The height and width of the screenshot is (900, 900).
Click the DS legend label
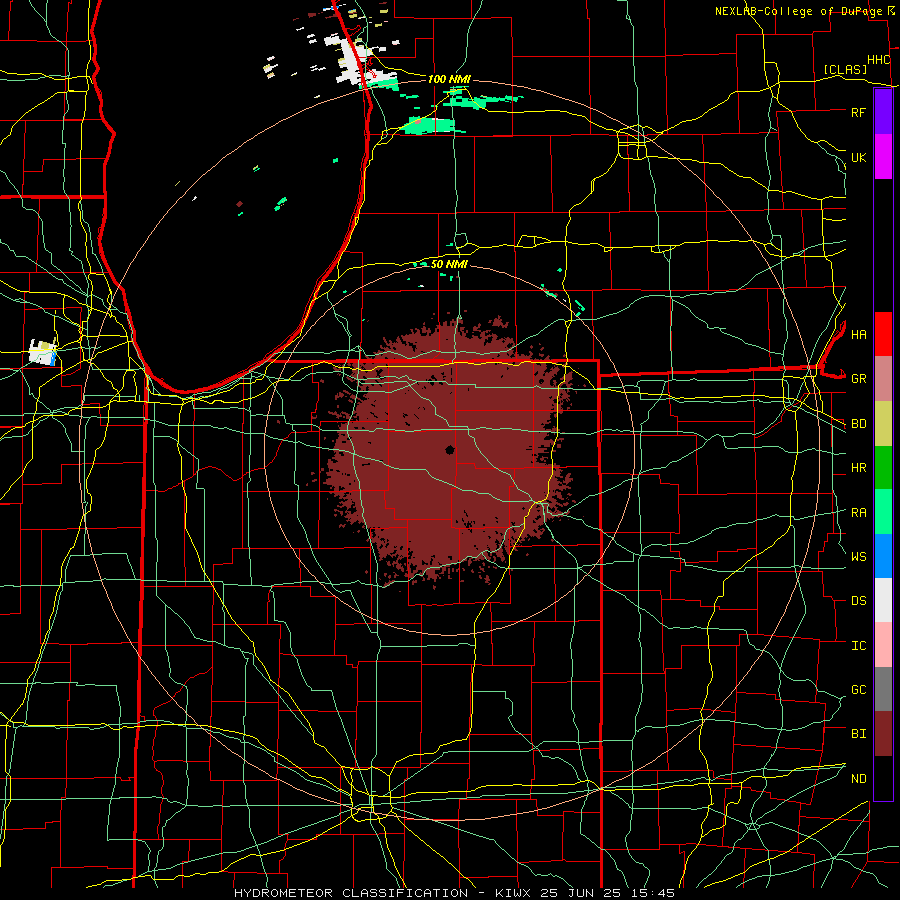pos(858,601)
